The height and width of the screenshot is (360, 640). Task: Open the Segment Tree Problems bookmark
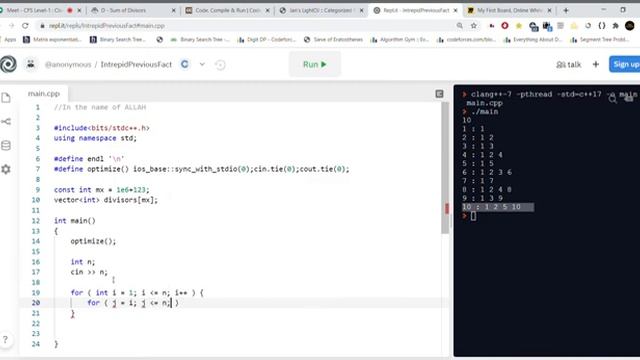pos(600,40)
